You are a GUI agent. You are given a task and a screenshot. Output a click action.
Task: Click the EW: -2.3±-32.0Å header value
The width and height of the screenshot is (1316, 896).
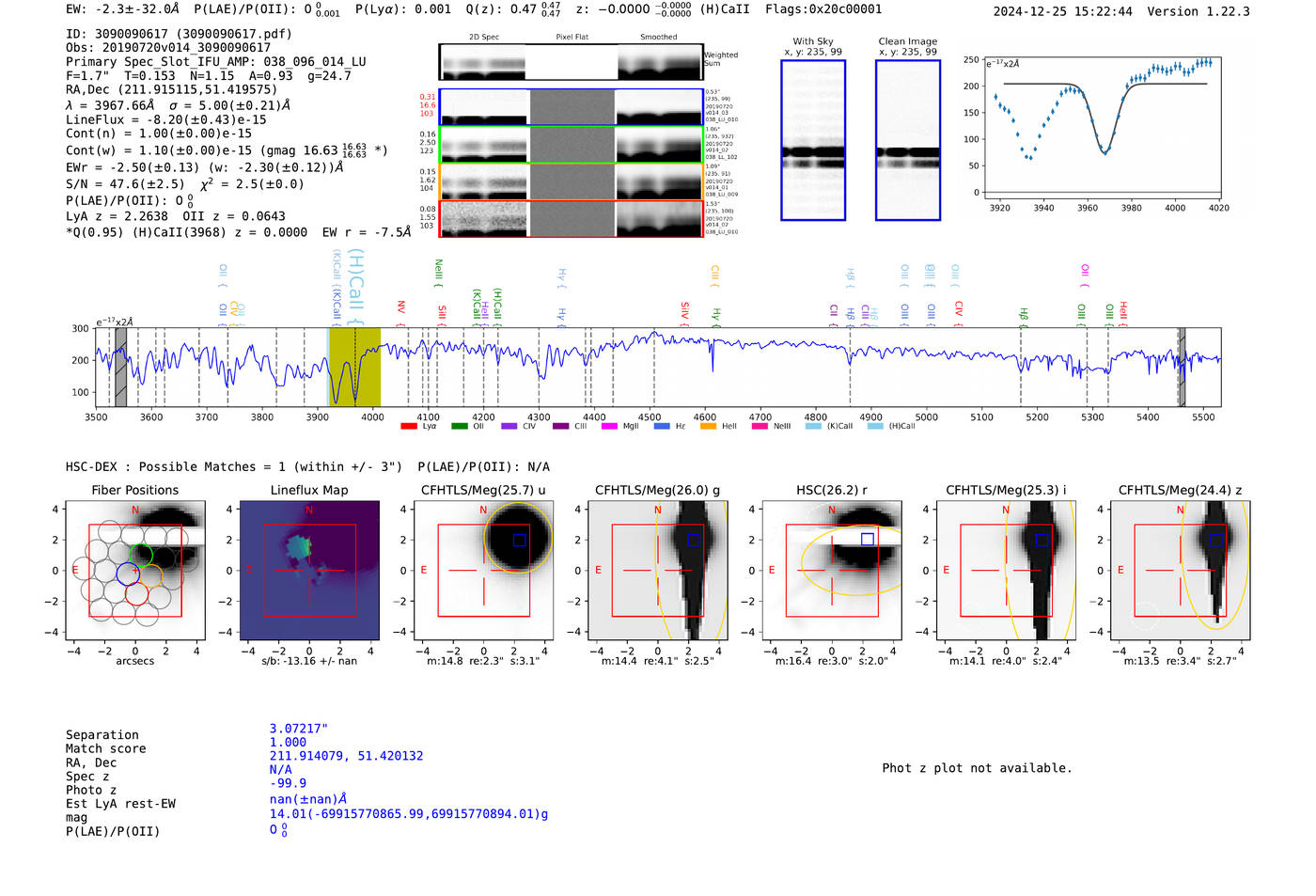tap(122, 9)
